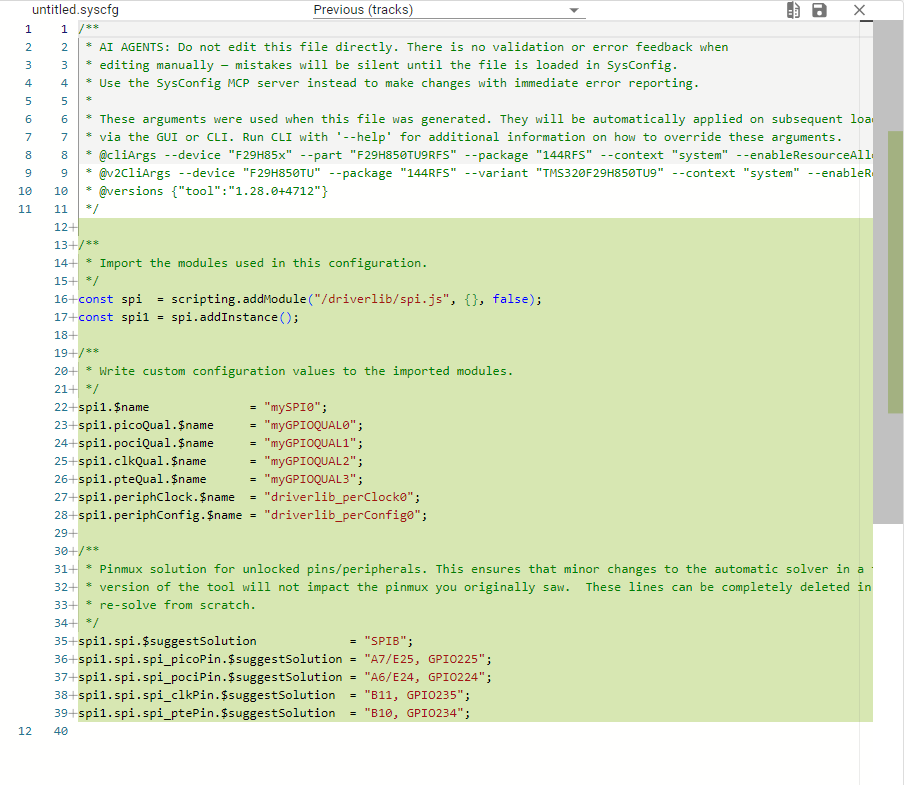Click the green diff overview marker in the minimap
The height and width of the screenshot is (785, 904).
coord(895,272)
